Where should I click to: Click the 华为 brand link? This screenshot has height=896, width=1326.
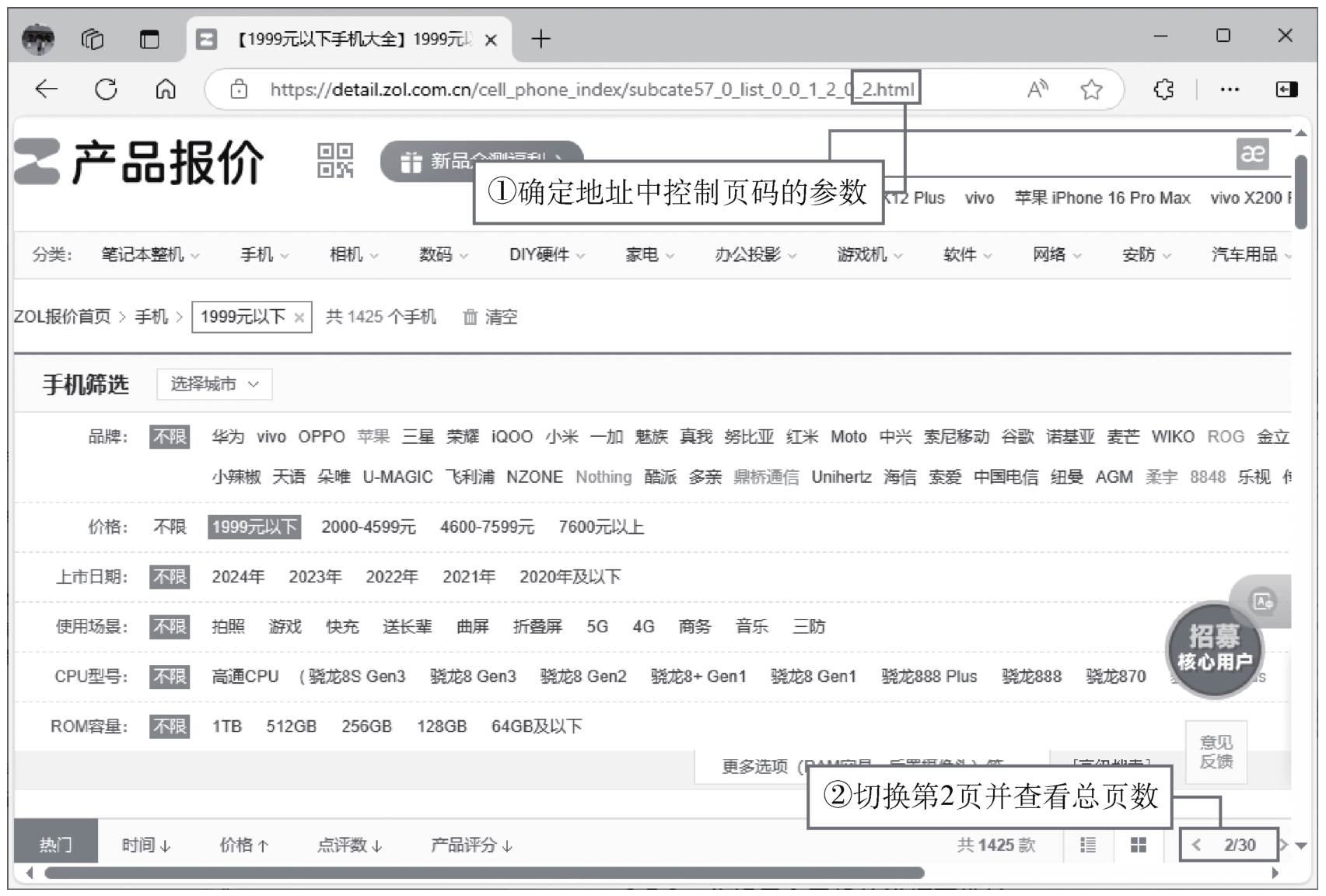pos(228,437)
